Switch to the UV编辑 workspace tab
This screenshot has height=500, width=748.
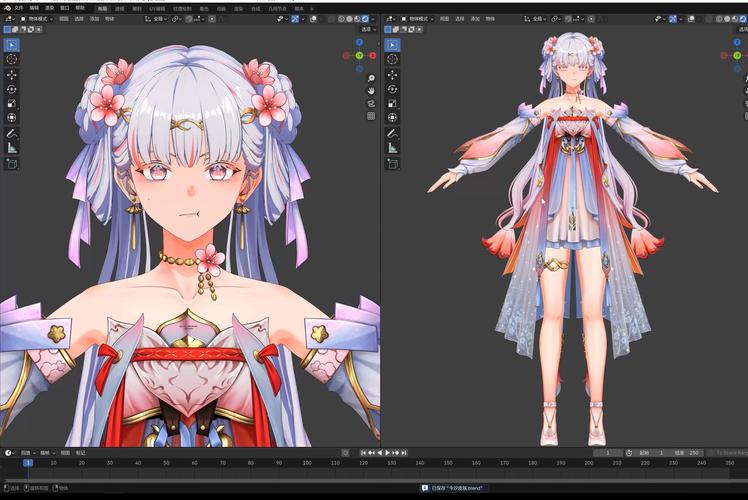coord(157,9)
